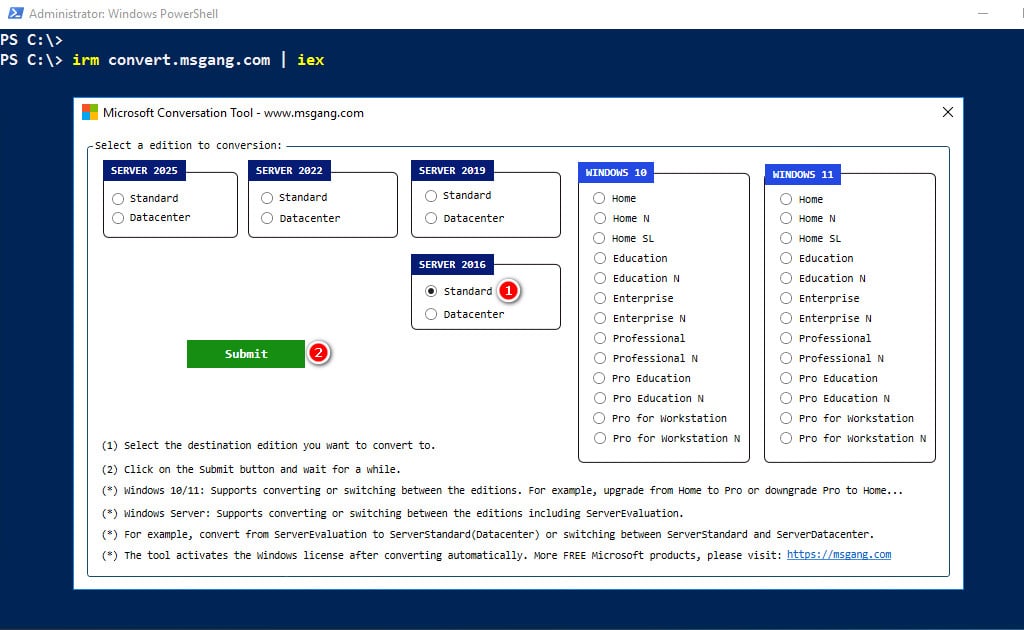Select Server 2025 Datacenter edition
This screenshot has width=1024, height=630.
(118, 217)
